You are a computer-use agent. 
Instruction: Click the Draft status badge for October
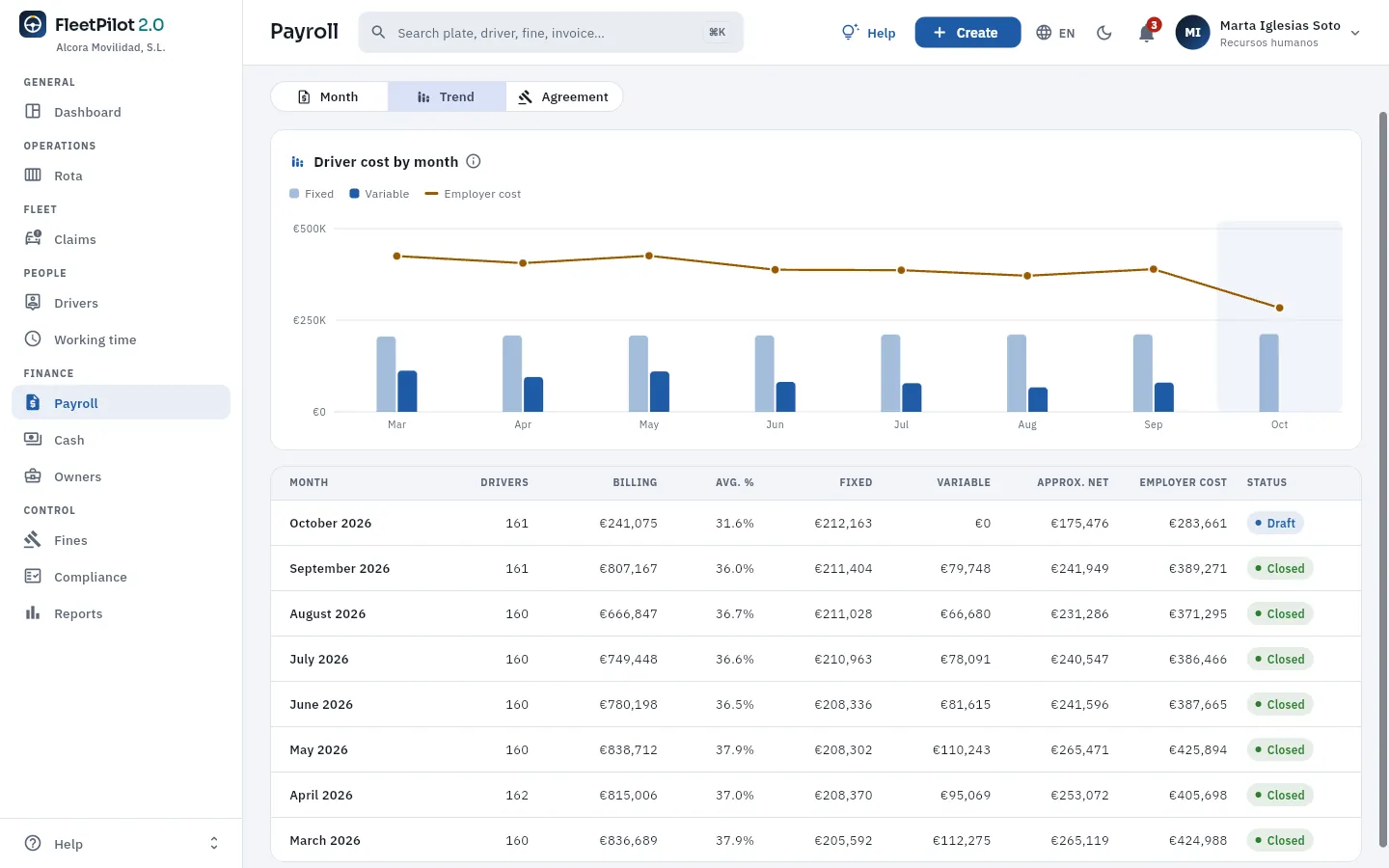tap(1275, 523)
